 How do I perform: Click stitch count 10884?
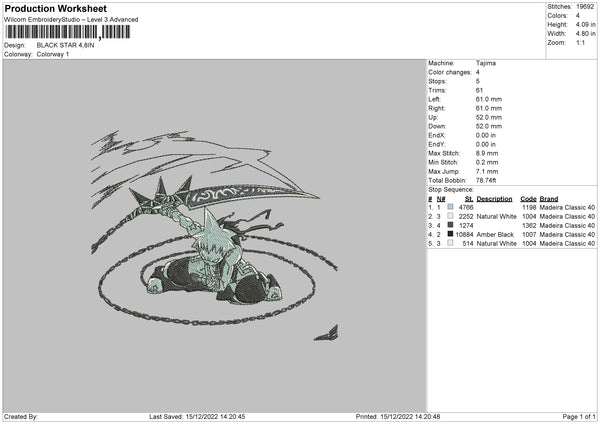465,235
